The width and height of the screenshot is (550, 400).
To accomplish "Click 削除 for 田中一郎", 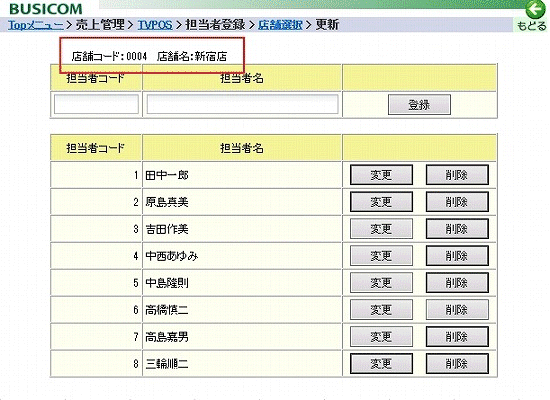I will (457, 175).
